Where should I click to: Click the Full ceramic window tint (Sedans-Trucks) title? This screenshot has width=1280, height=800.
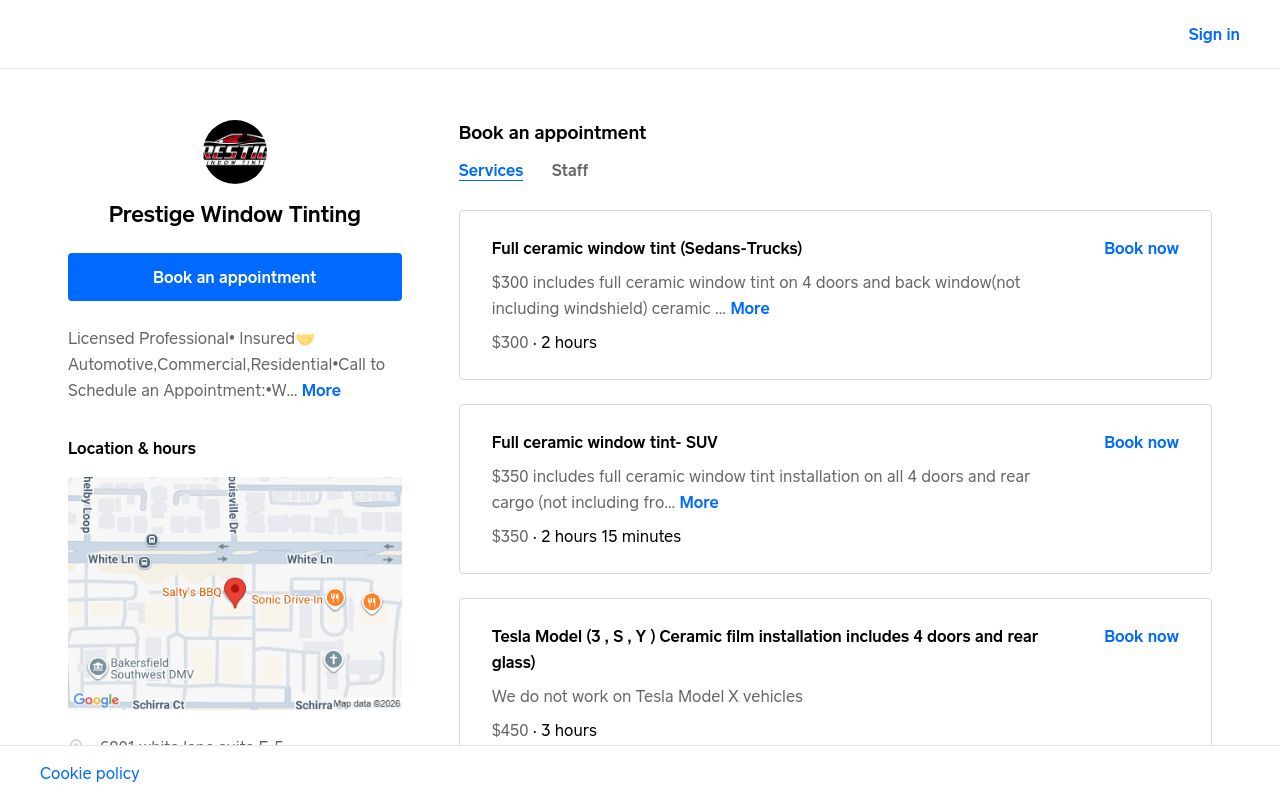(x=647, y=248)
